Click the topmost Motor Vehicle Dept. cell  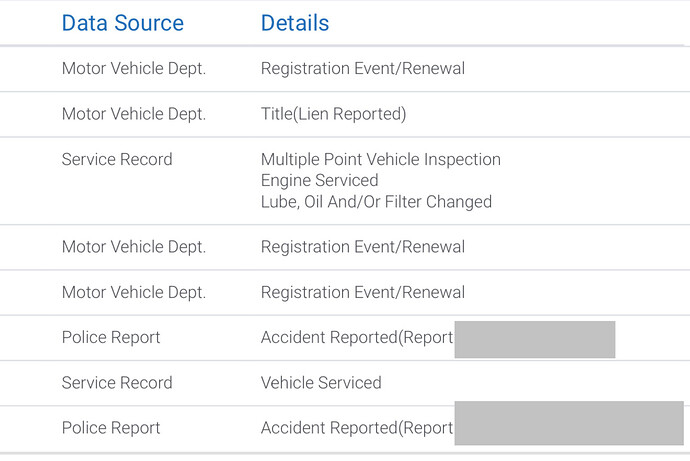coord(134,69)
